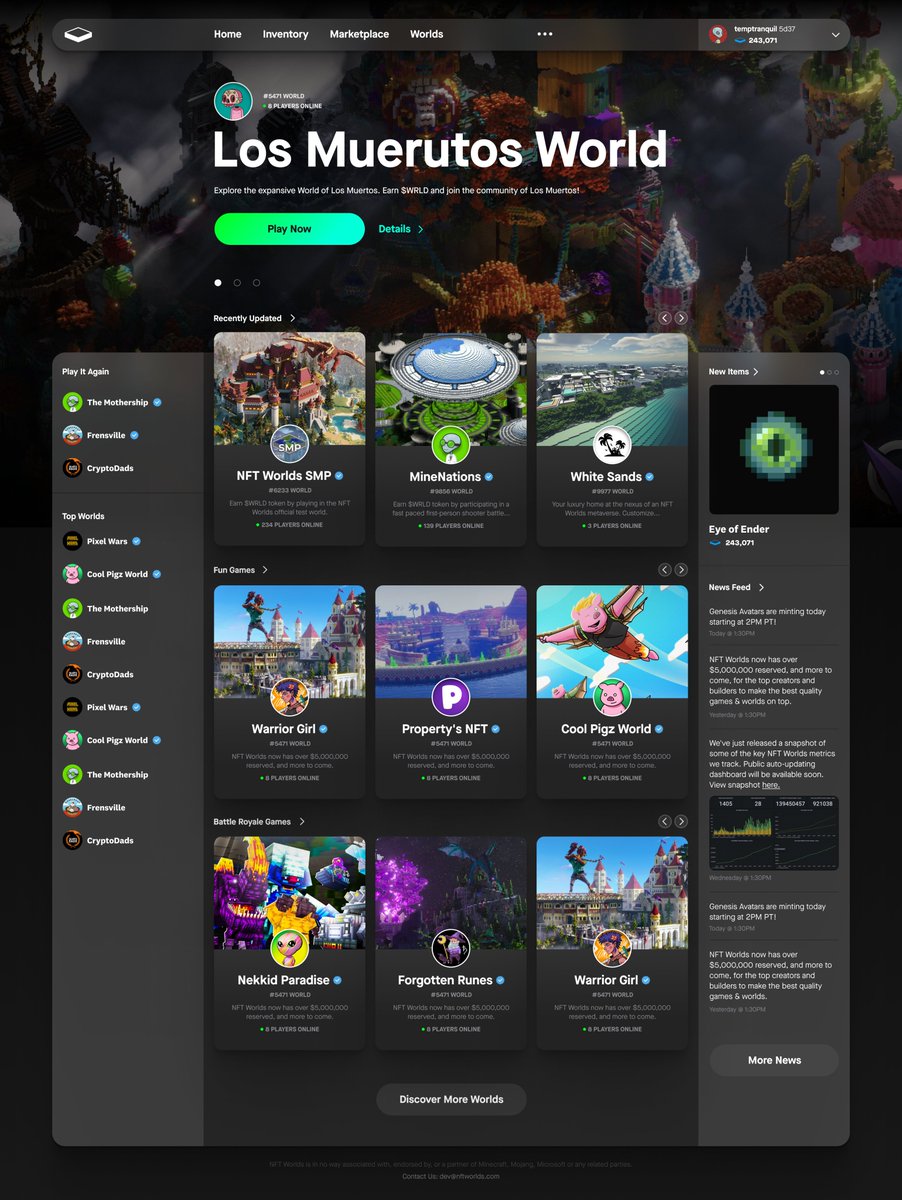The height and width of the screenshot is (1200, 902).
Task: Click verified badge next to White Sands title
Action: pyautogui.click(x=650, y=477)
